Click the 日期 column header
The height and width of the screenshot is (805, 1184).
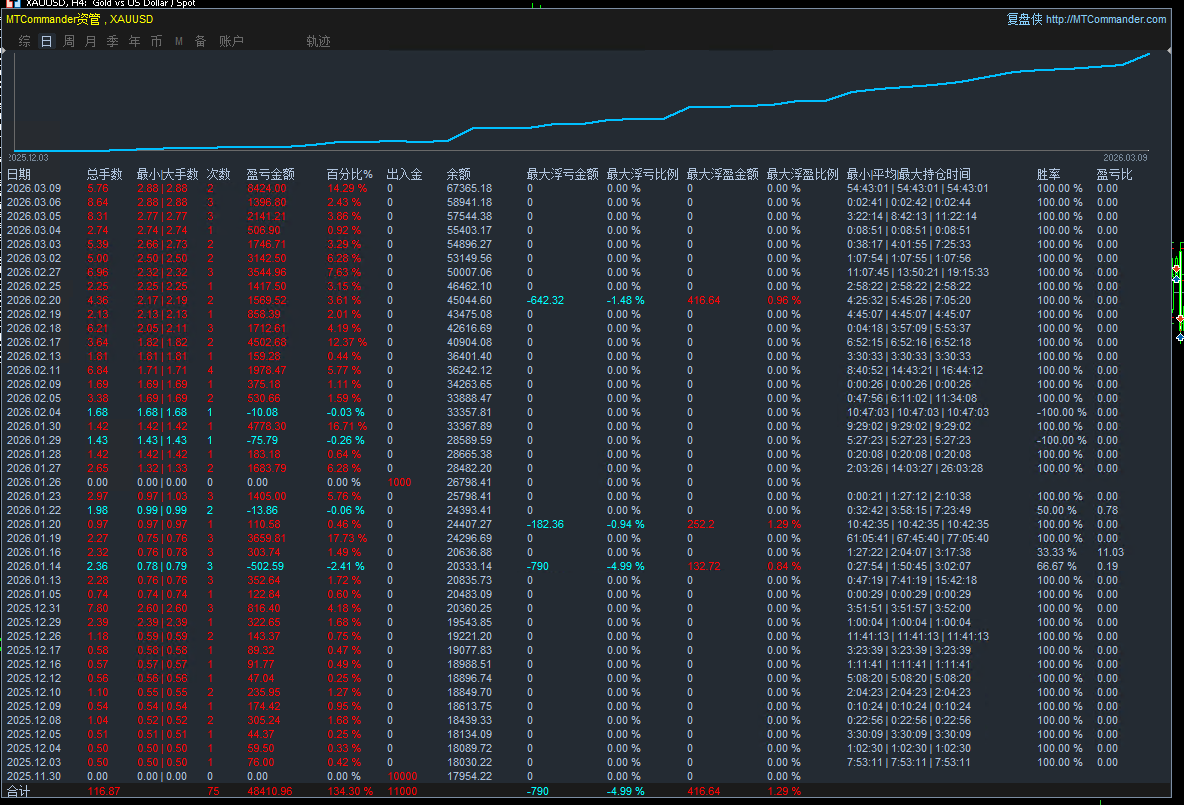pos(19,174)
